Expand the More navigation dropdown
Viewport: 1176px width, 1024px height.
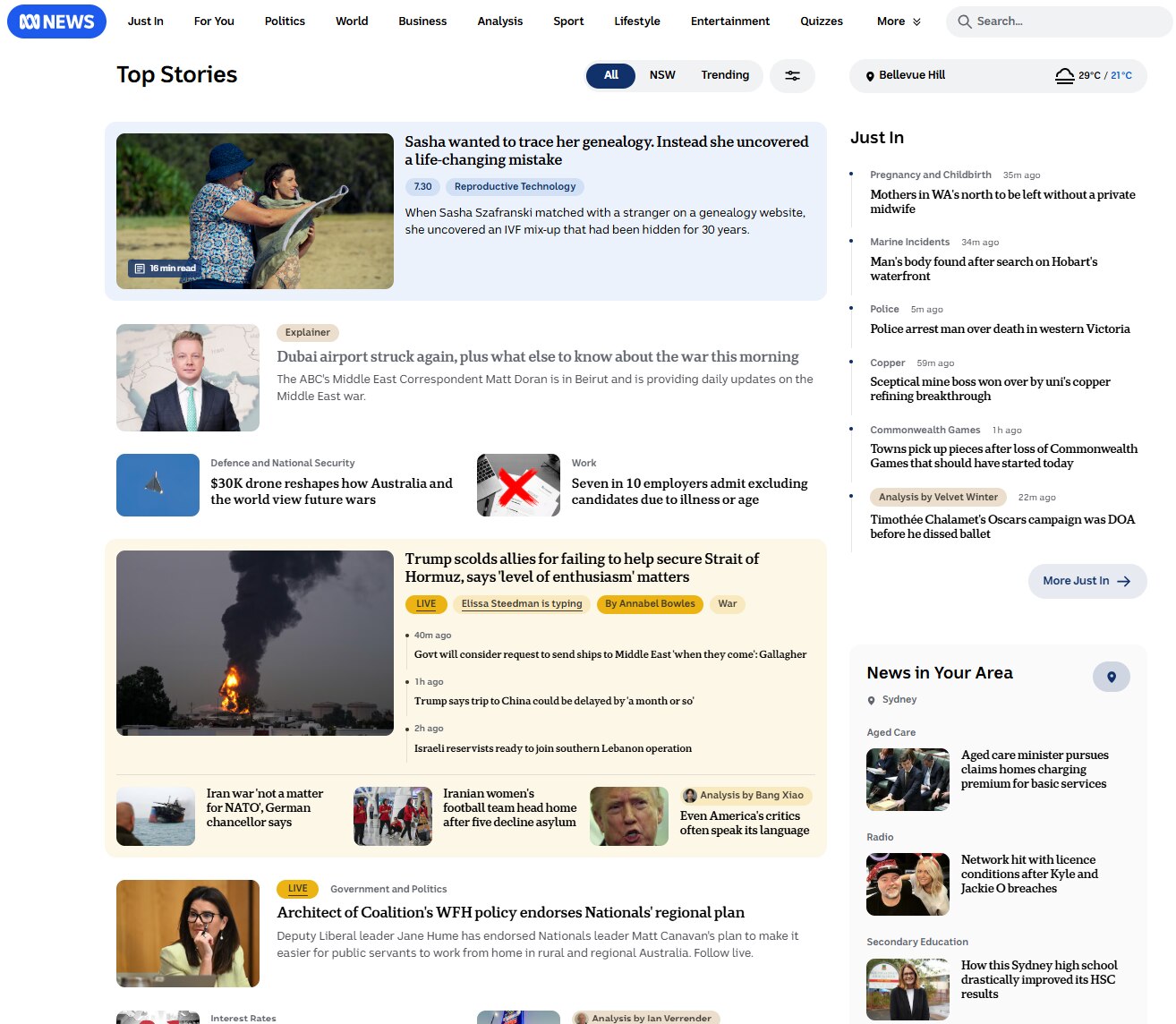(x=899, y=21)
